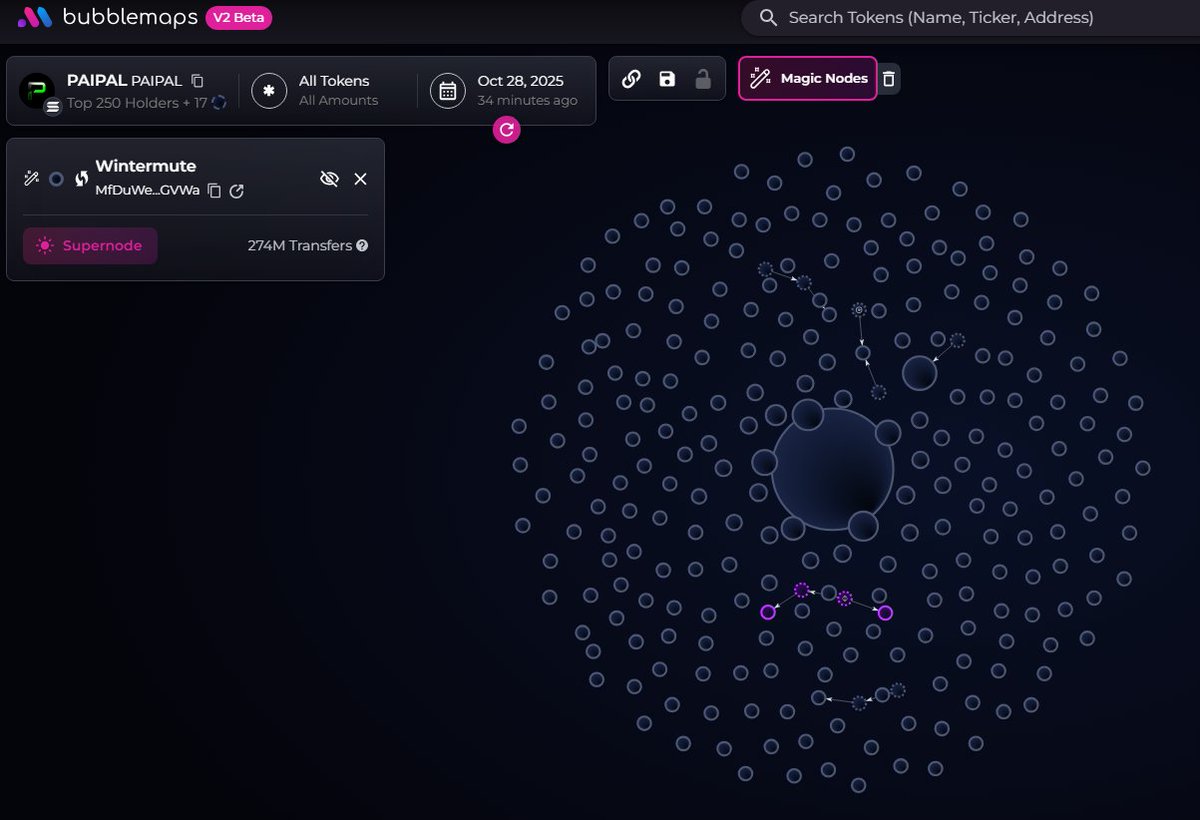Select the largest central bubble on the map
The width and height of the screenshot is (1200, 820).
(x=832, y=469)
